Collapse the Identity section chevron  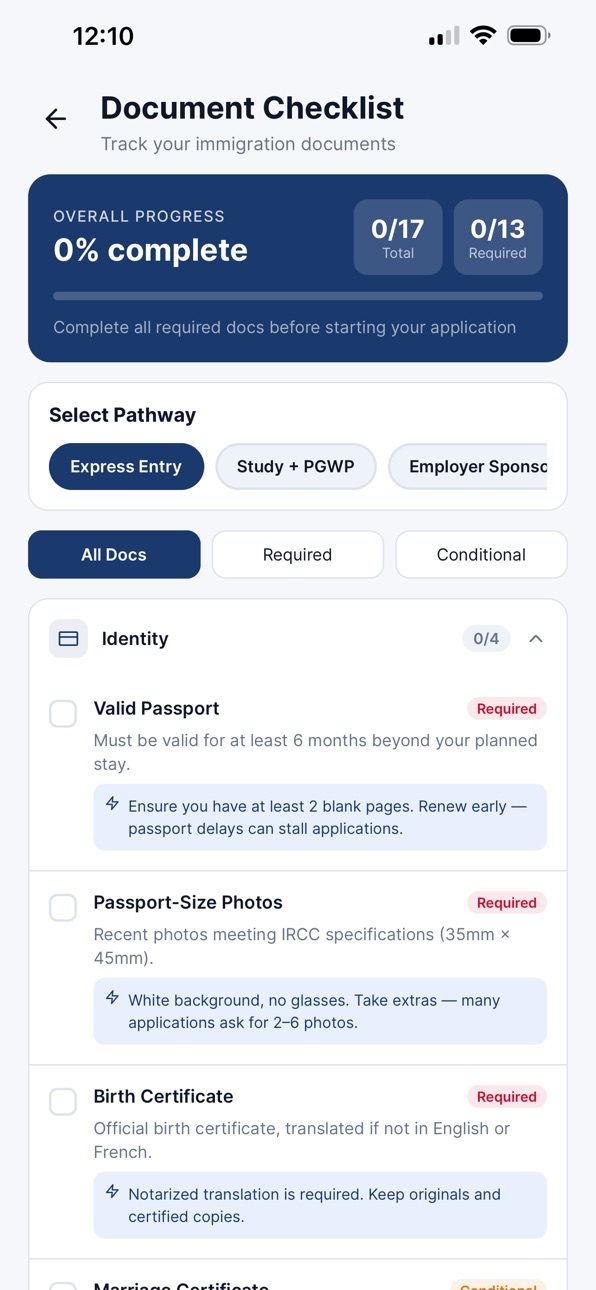click(x=536, y=639)
